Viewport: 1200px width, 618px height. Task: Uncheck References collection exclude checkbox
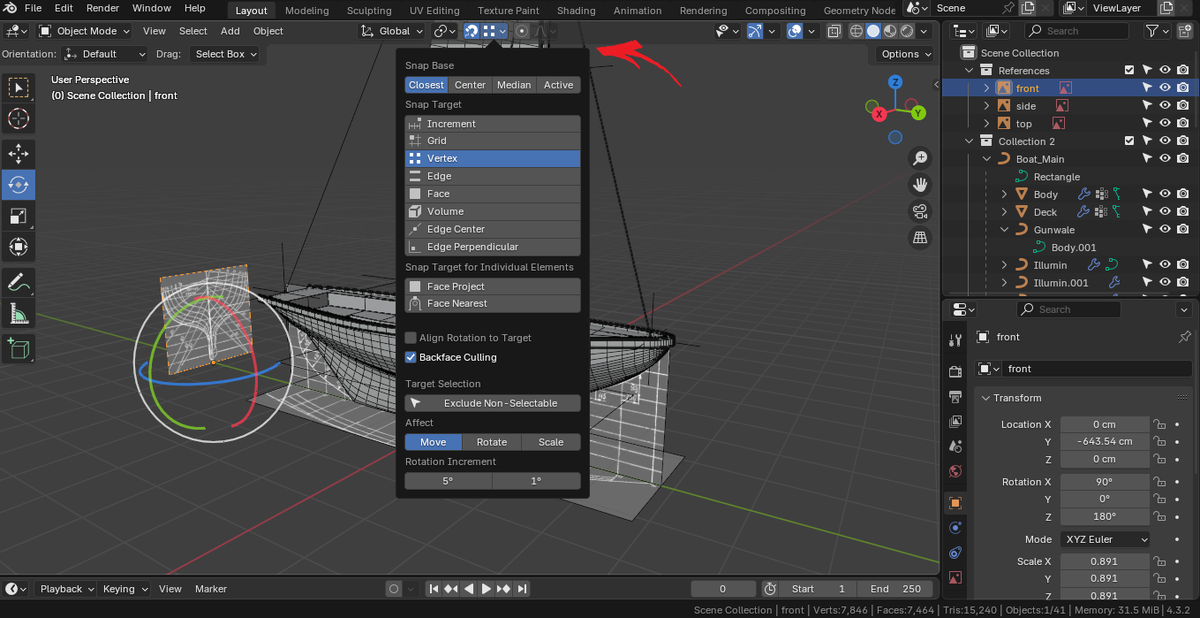[1129, 70]
